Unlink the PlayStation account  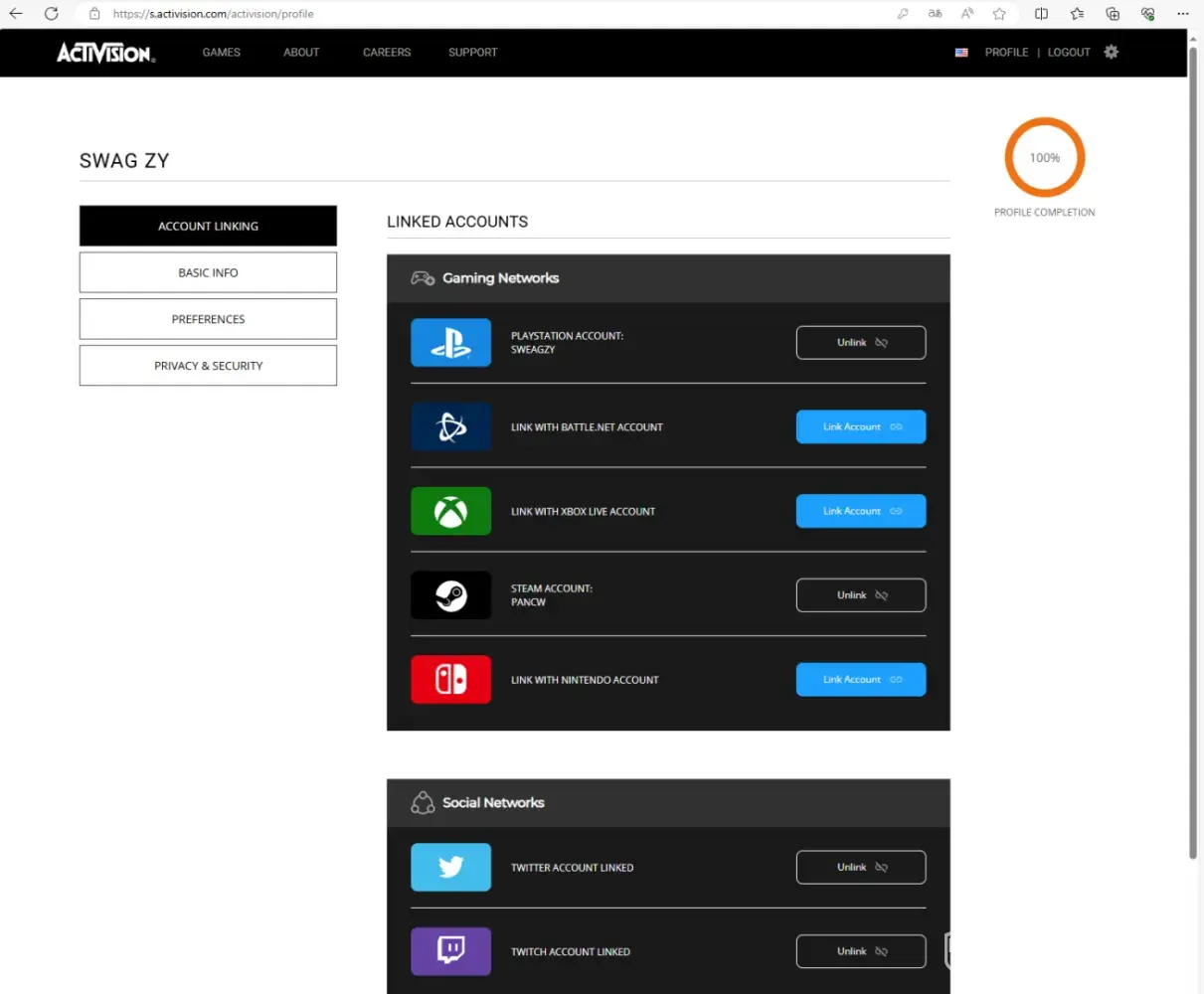pyautogui.click(x=860, y=343)
